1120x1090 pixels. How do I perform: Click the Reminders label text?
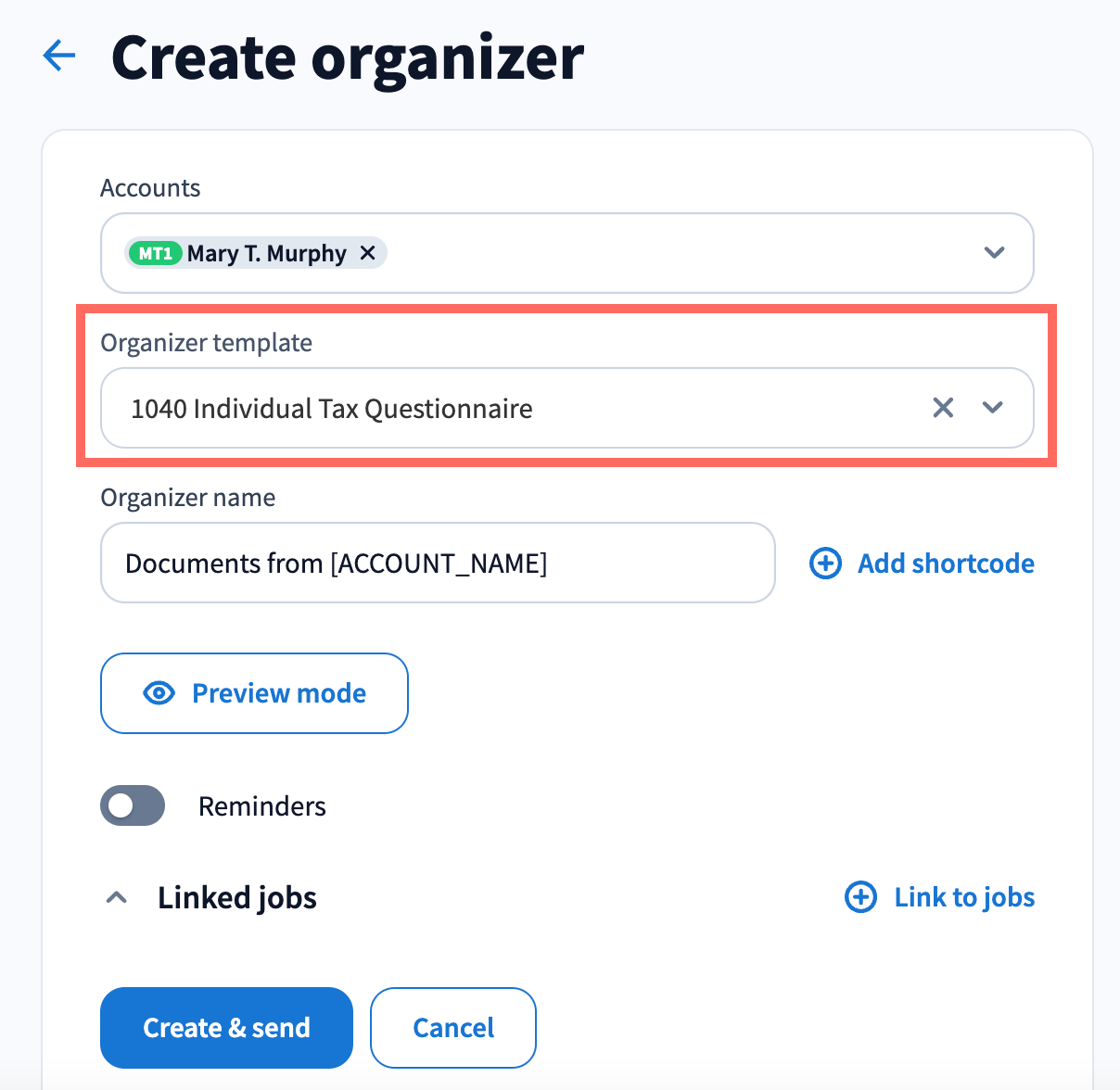pyautogui.click(x=262, y=806)
